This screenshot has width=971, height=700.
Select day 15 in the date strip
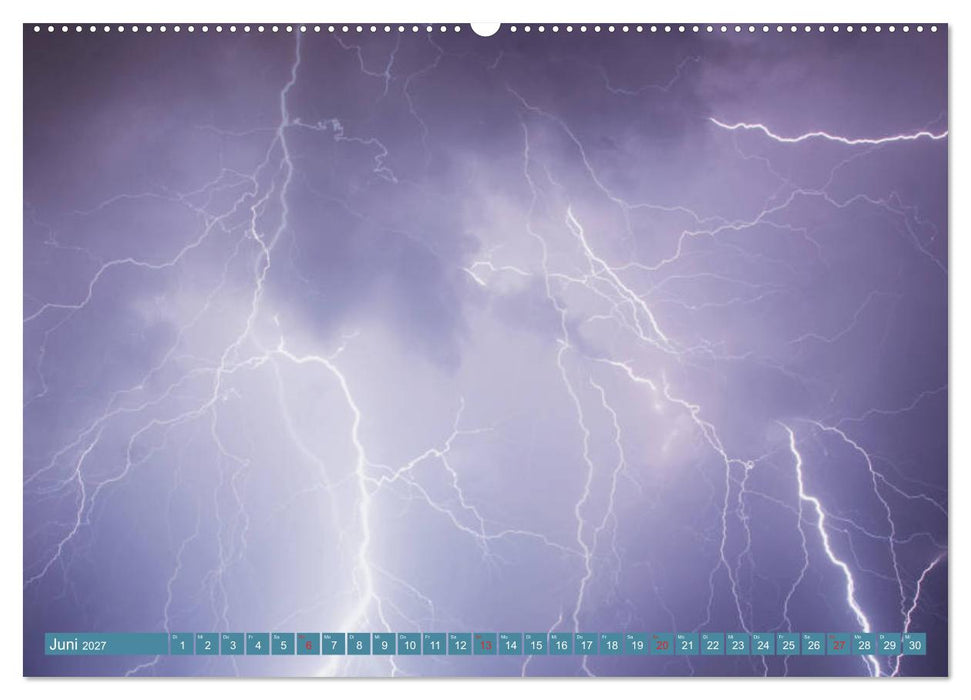[x=536, y=644]
